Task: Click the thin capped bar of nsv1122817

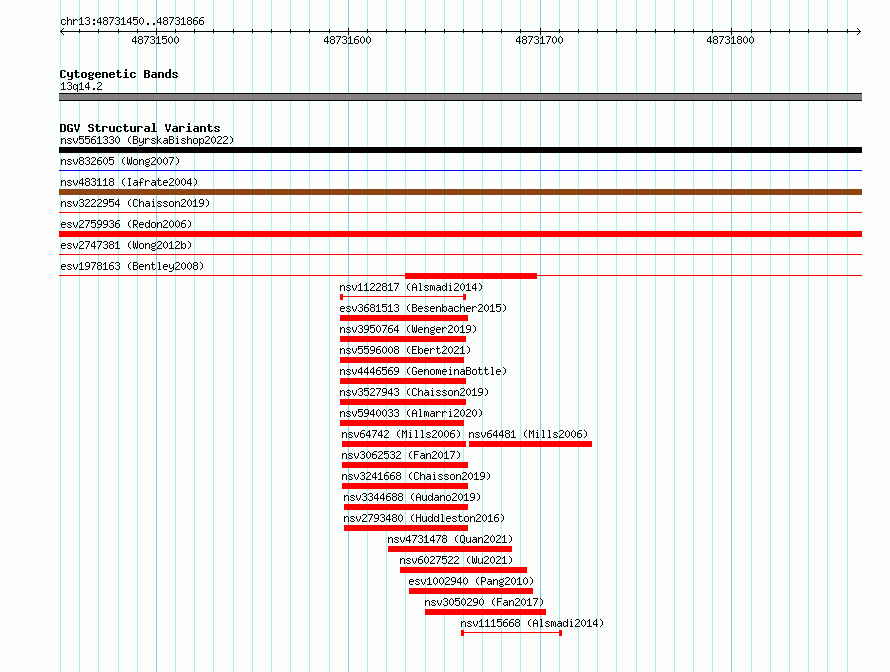Action: pyautogui.click(x=403, y=297)
